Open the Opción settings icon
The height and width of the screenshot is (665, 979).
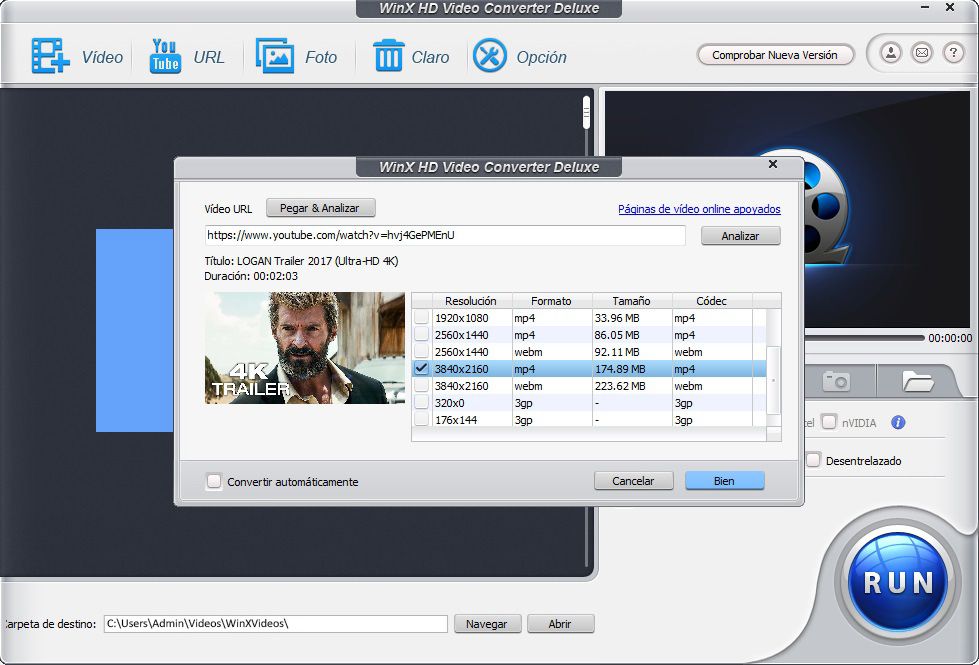490,56
